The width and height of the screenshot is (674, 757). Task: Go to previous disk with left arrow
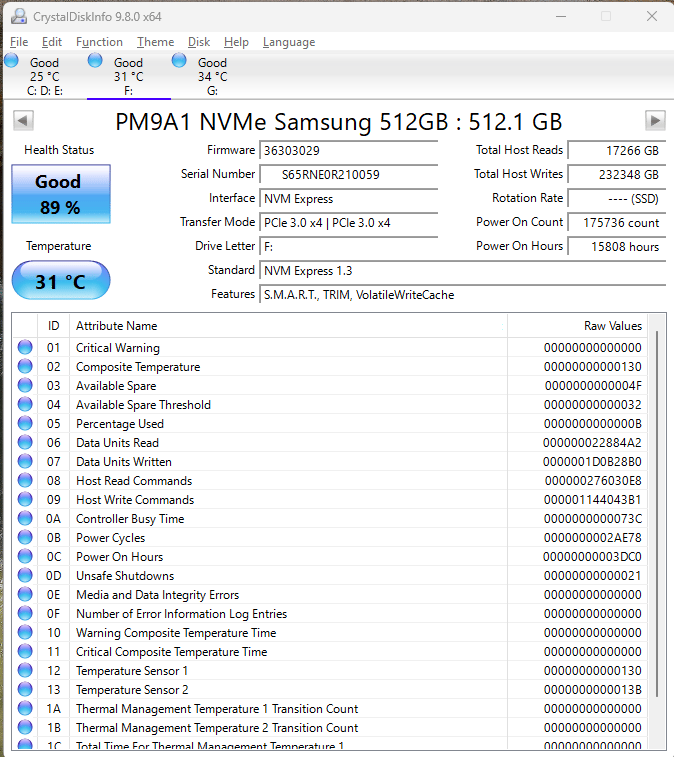pyautogui.click(x=23, y=120)
